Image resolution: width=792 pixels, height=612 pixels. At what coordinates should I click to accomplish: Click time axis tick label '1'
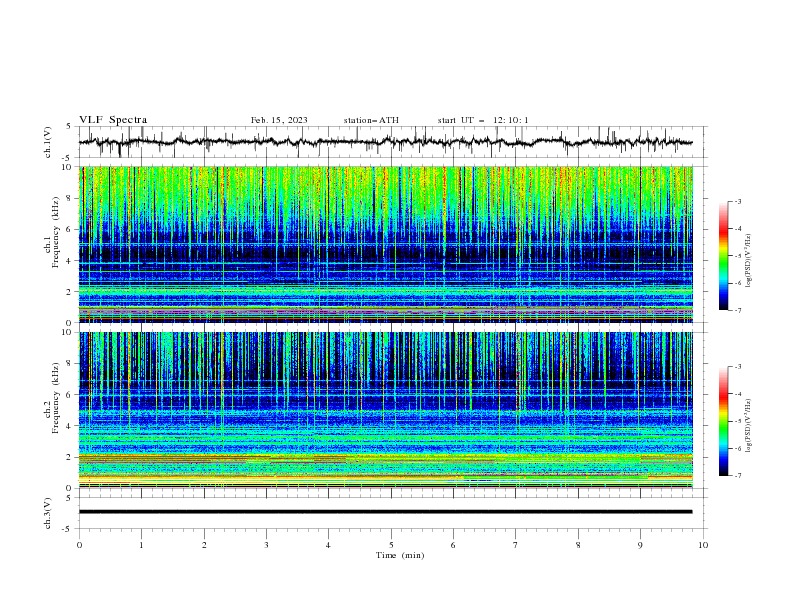[141, 545]
